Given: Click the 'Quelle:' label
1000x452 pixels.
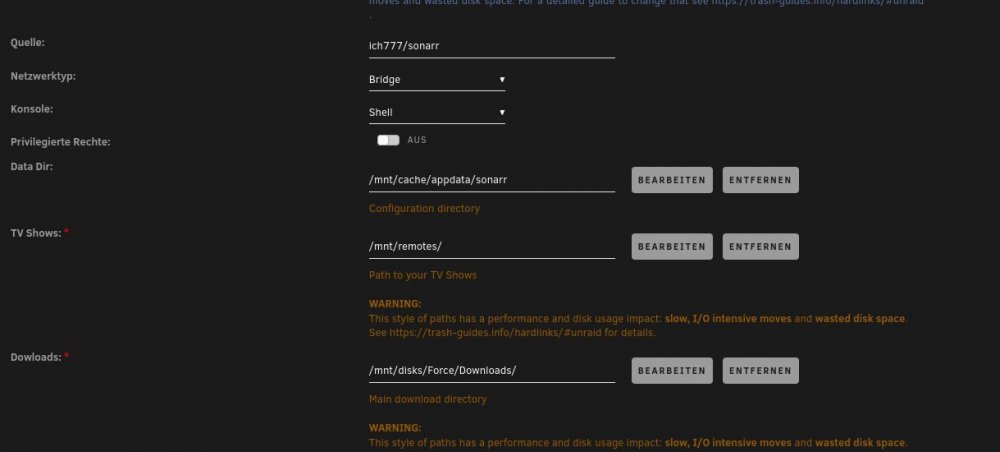Looking at the screenshot, I should (x=27, y=43).
